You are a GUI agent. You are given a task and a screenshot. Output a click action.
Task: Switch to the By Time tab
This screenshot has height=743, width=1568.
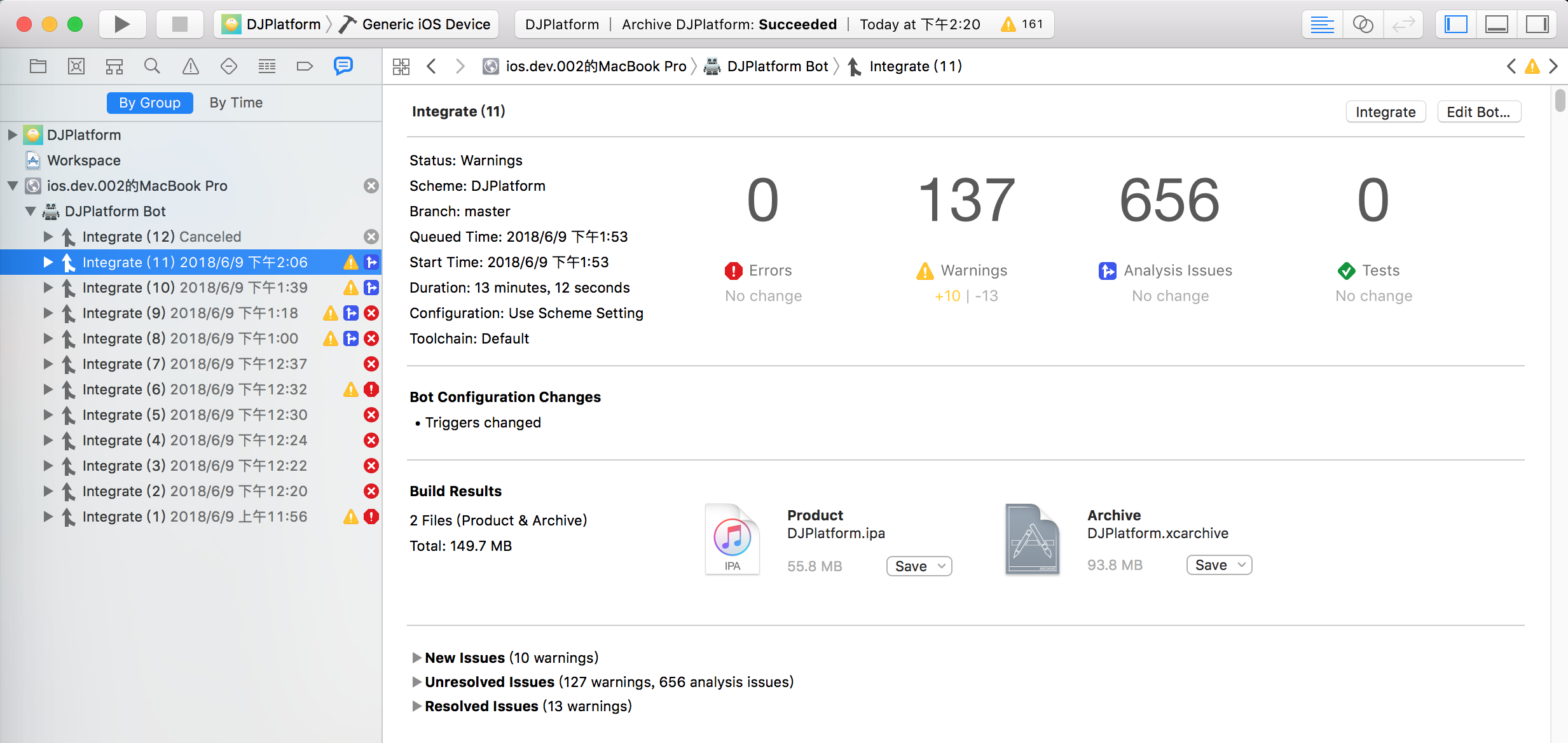click(236, 102)
